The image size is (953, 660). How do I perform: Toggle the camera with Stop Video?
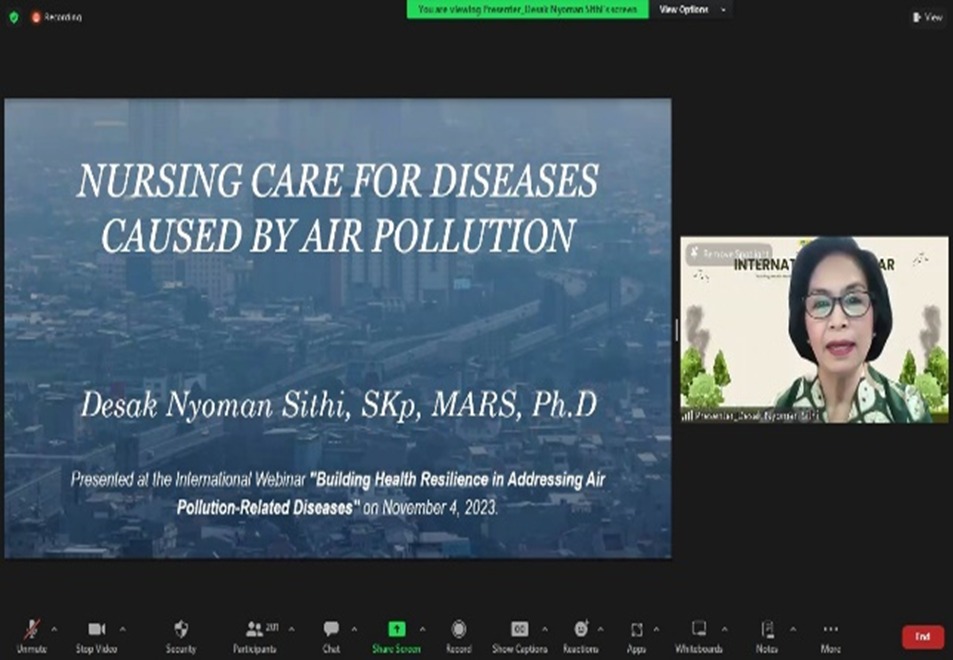97,634
